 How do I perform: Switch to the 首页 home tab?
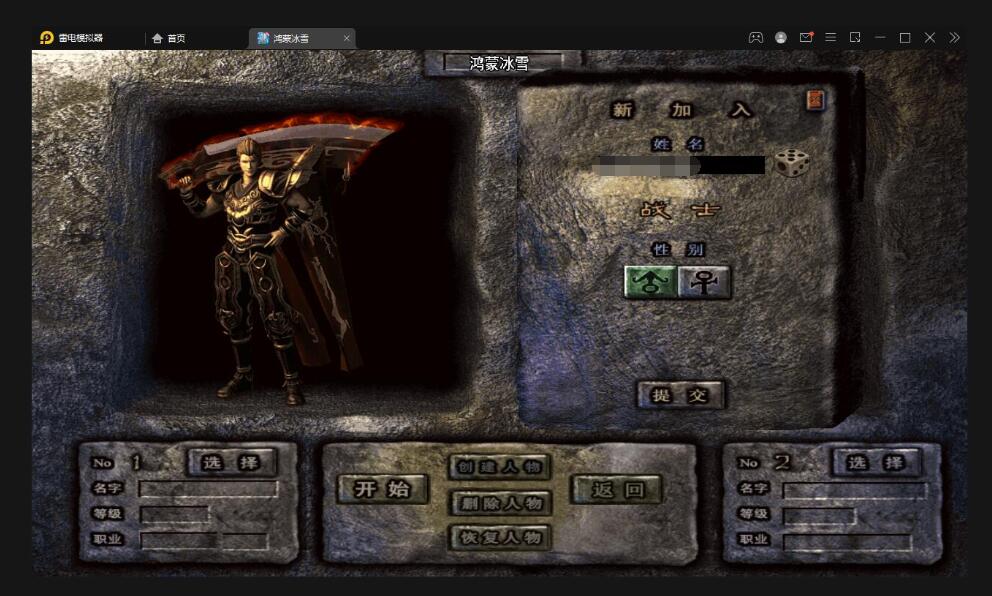(169, 38)
